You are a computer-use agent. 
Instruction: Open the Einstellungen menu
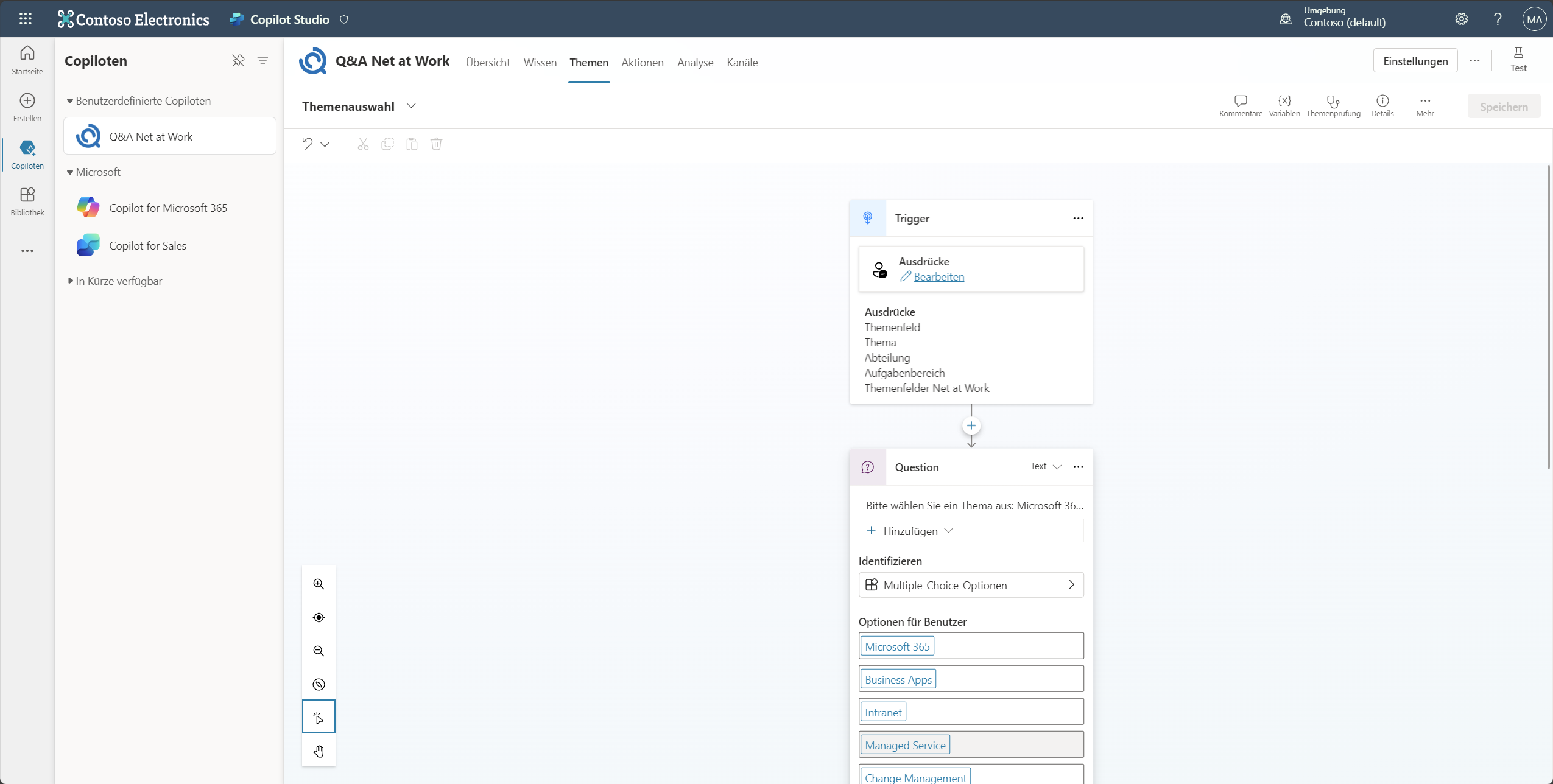1415,61
